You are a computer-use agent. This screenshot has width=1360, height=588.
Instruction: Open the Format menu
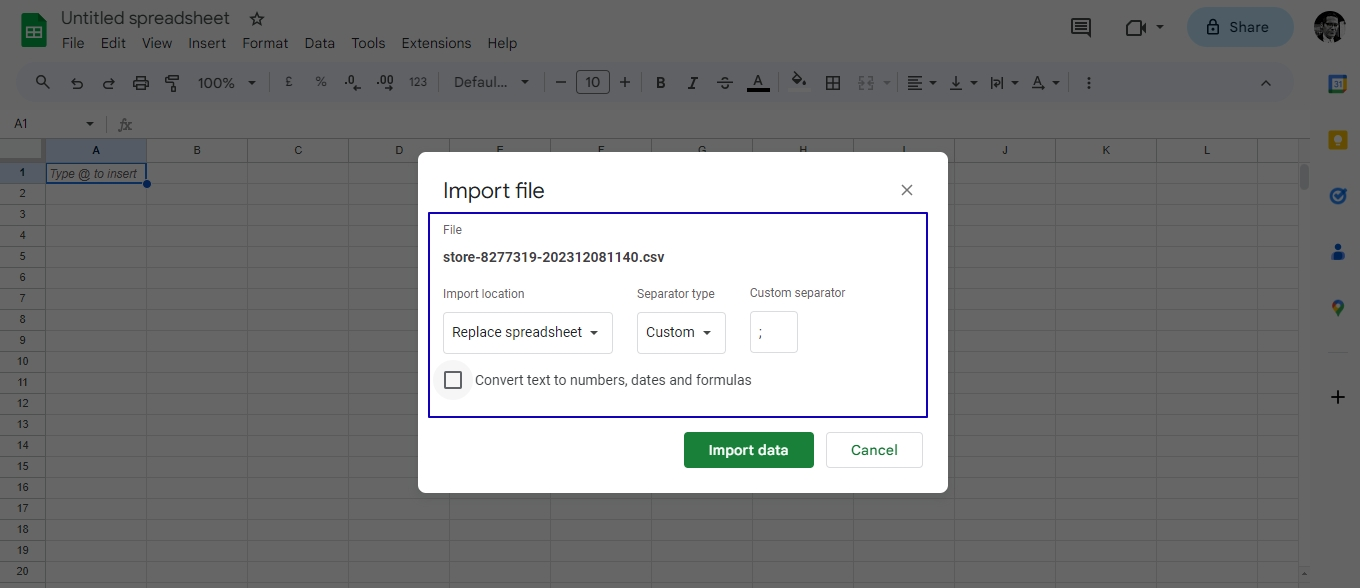[x=265, y=43]
